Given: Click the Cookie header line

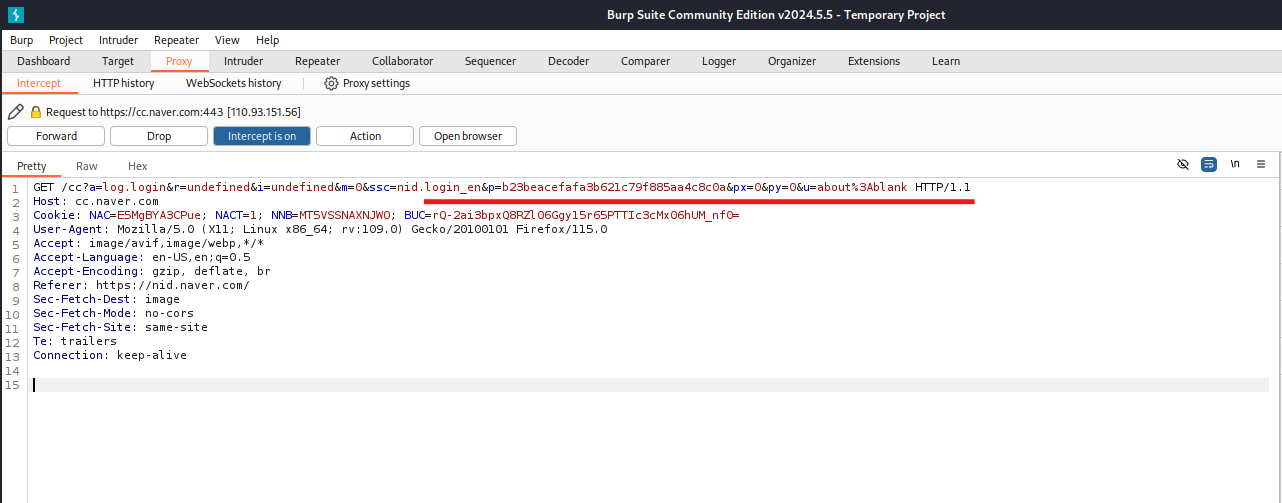Looking at the screenshot, I should pos(386,215).
